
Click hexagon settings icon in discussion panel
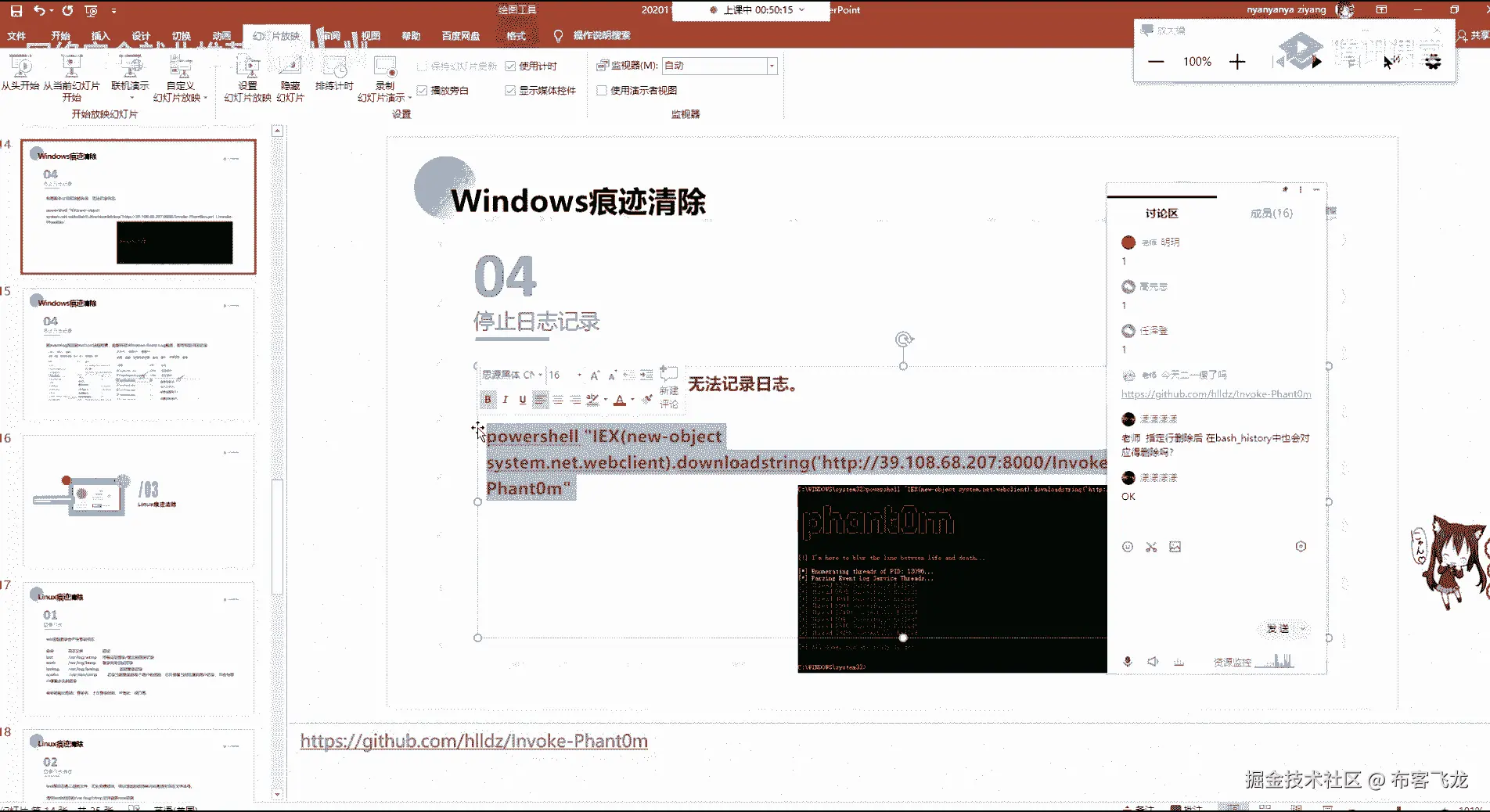pyautogui.click(x=1301, y=547)
